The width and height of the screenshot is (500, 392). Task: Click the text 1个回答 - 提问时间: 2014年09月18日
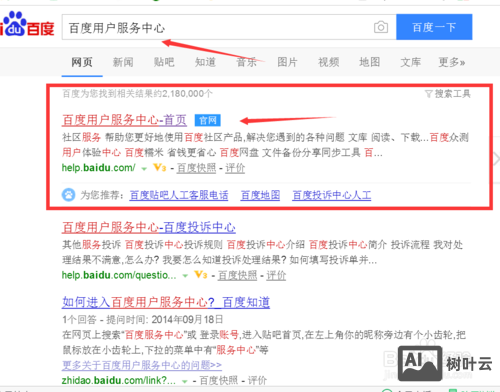[x=143, y=320]
